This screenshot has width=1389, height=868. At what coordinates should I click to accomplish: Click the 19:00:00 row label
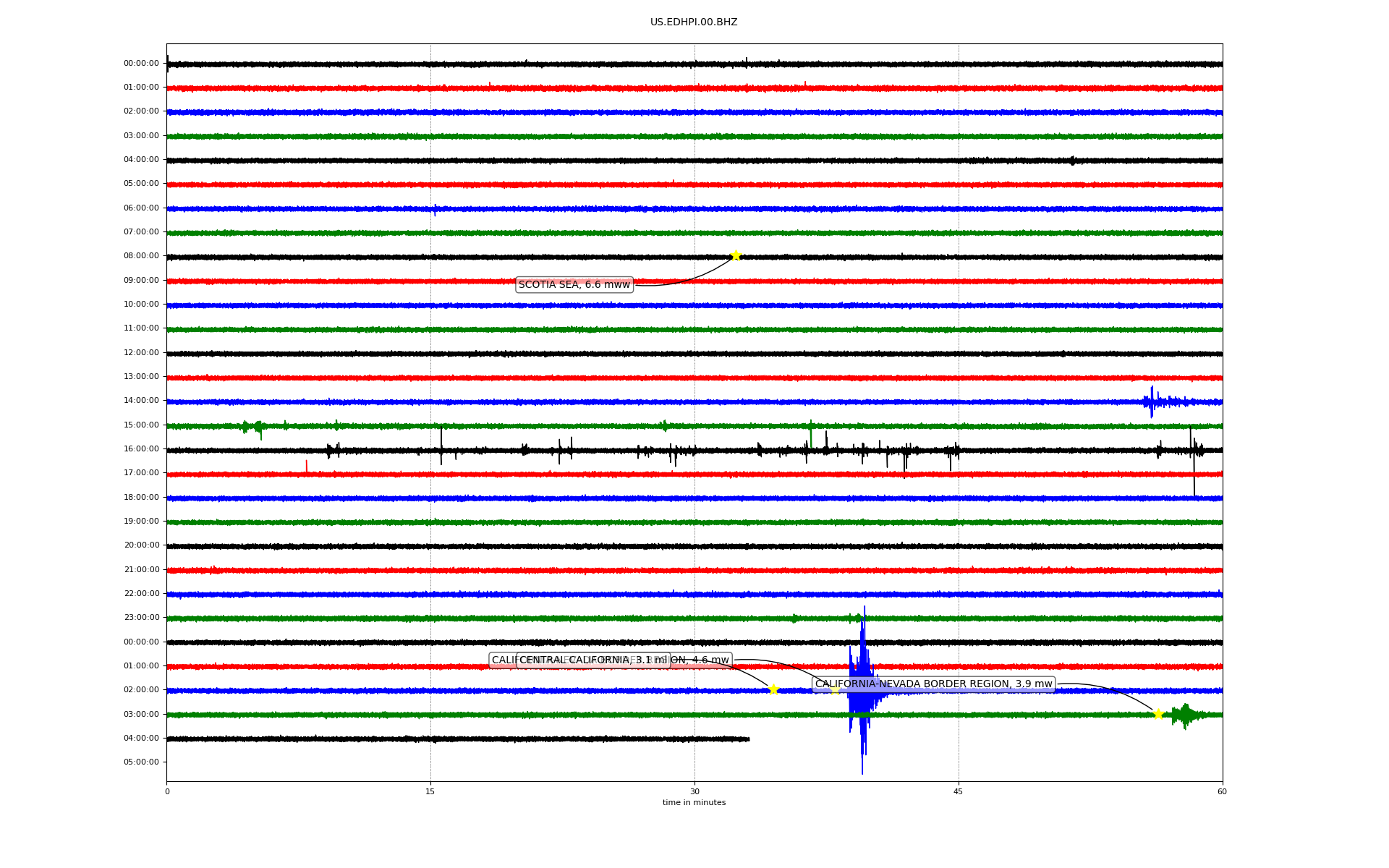click(141, 522)
